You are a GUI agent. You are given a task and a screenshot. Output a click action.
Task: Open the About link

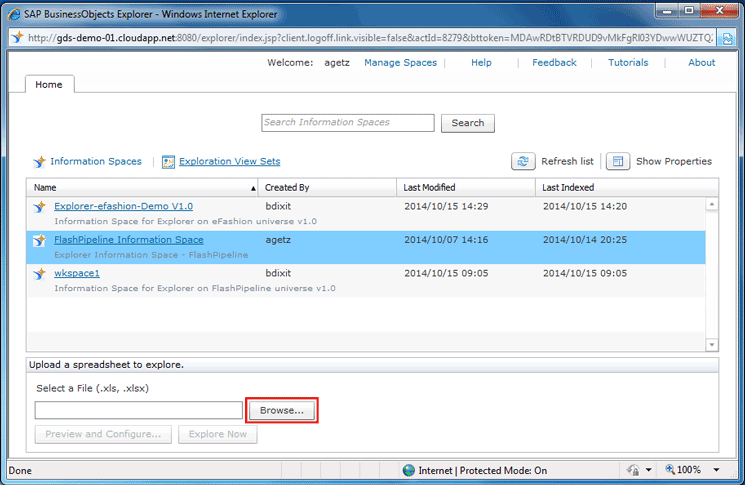(701, 63)
